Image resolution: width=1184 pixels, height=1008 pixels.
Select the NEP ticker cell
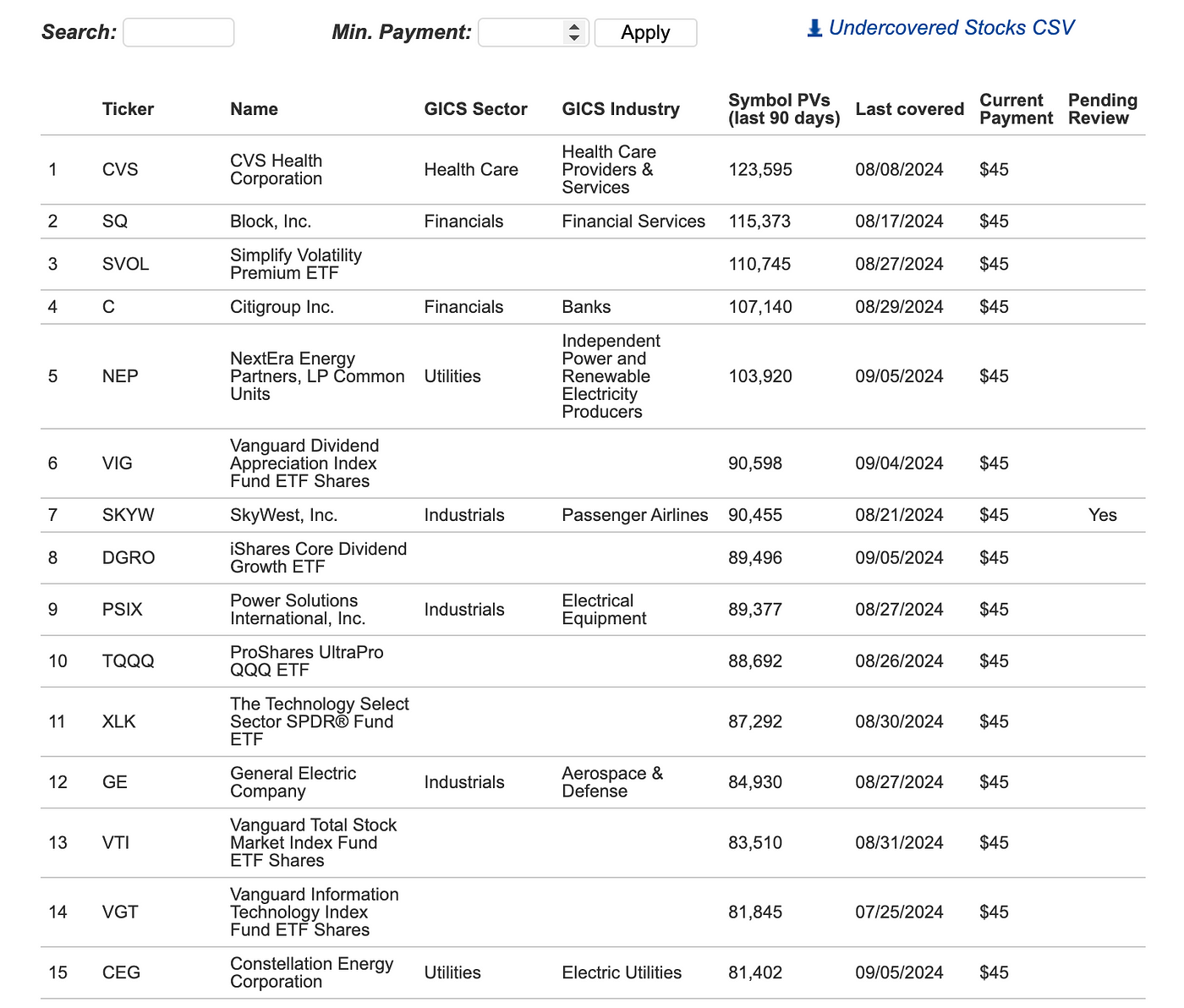click(x=120, y=376)
